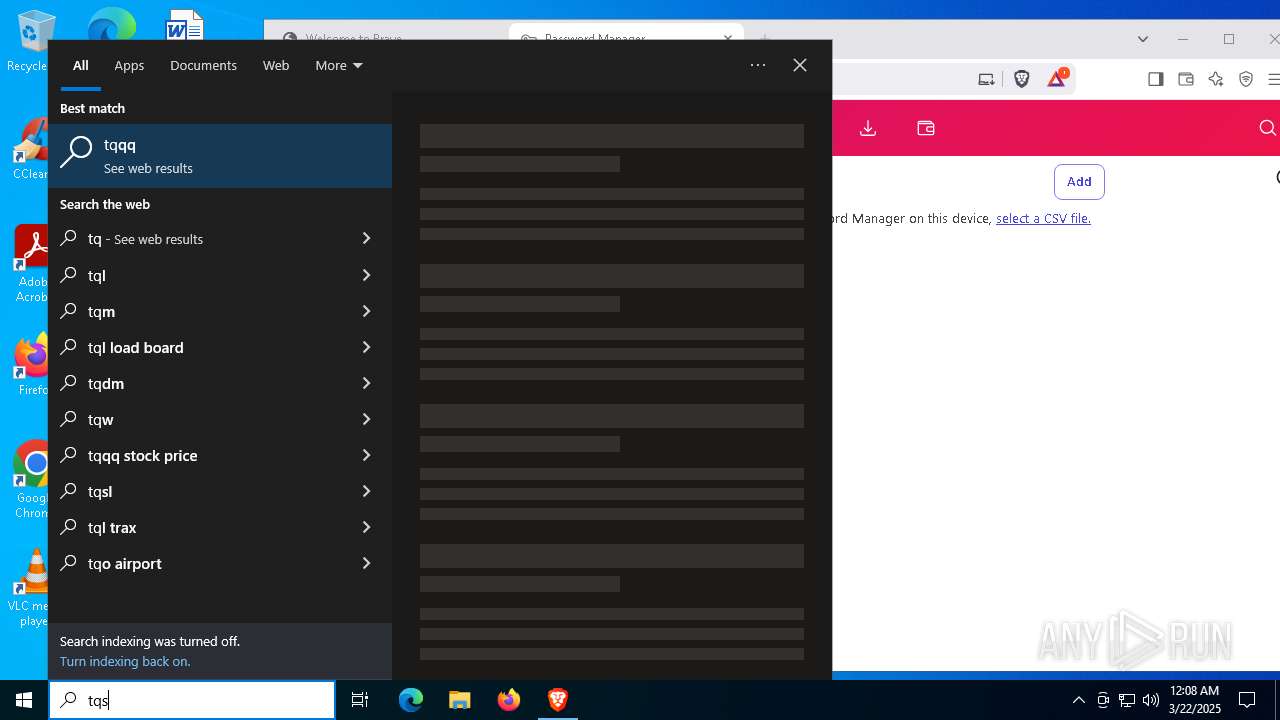Expand arrow for tqm suggestion
Image resolution: width=1280 pixels, height=720 pixels.
pos(366,311)
